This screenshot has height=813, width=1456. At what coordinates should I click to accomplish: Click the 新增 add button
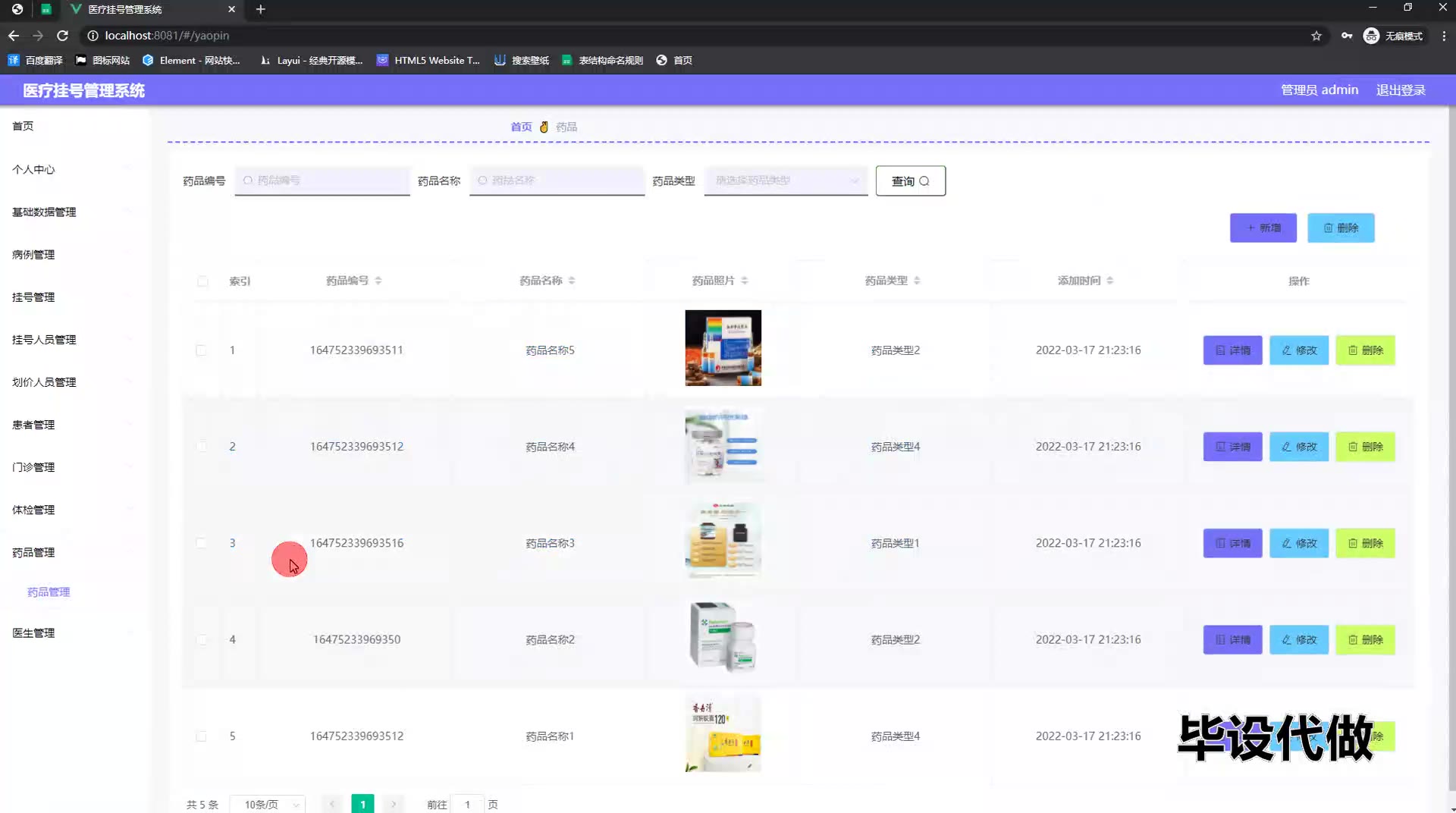[x=1263, y=228]
